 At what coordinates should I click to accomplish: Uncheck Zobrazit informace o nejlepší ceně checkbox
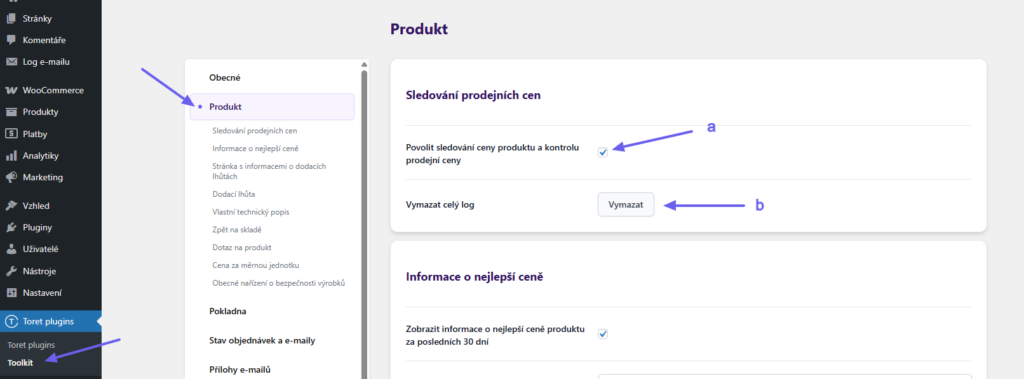click(603, 334)
